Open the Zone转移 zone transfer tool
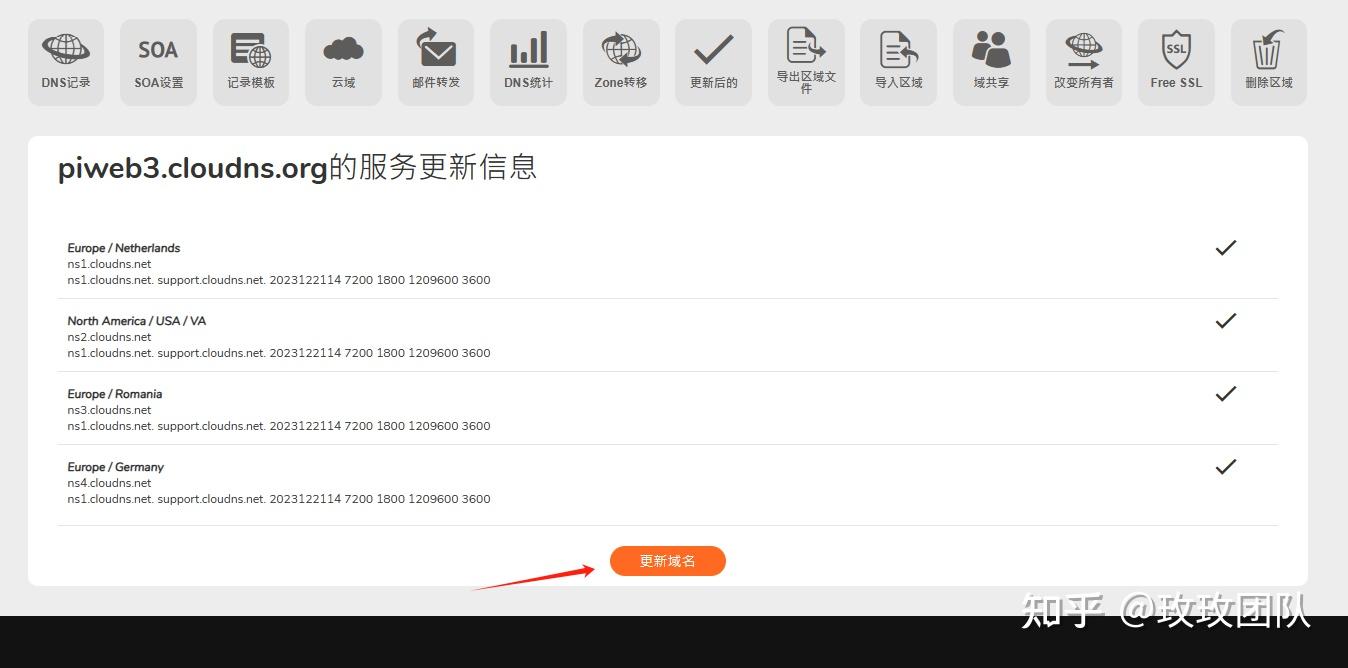Screen dimensions: 1348x668 coord(620,61)
